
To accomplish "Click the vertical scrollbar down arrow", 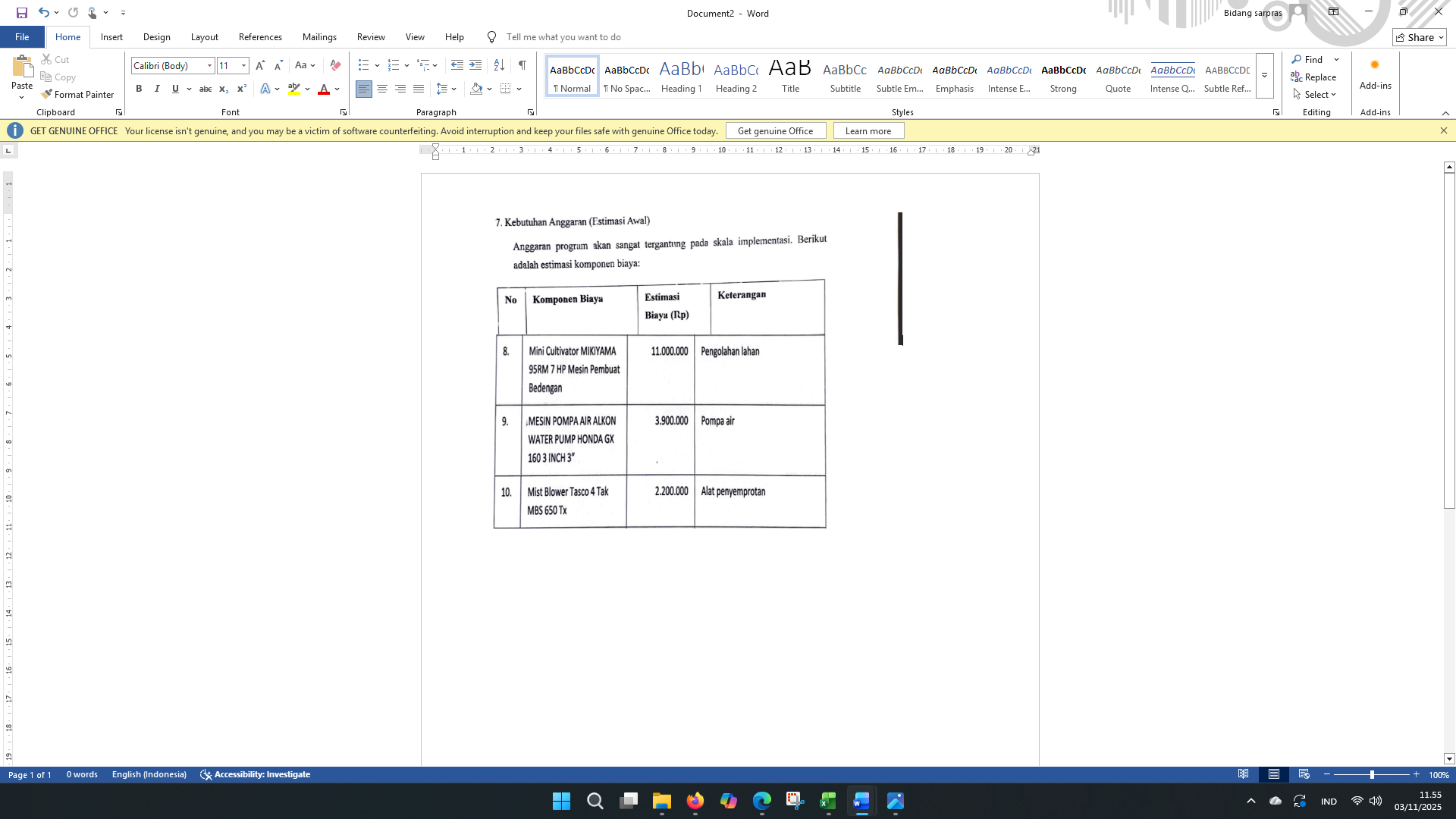I will click(x=1449, y=759).
